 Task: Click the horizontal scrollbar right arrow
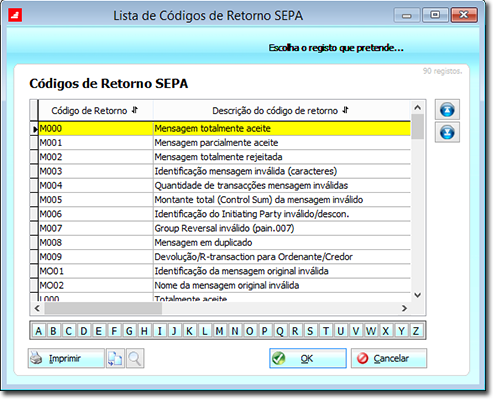coord(404,308)
